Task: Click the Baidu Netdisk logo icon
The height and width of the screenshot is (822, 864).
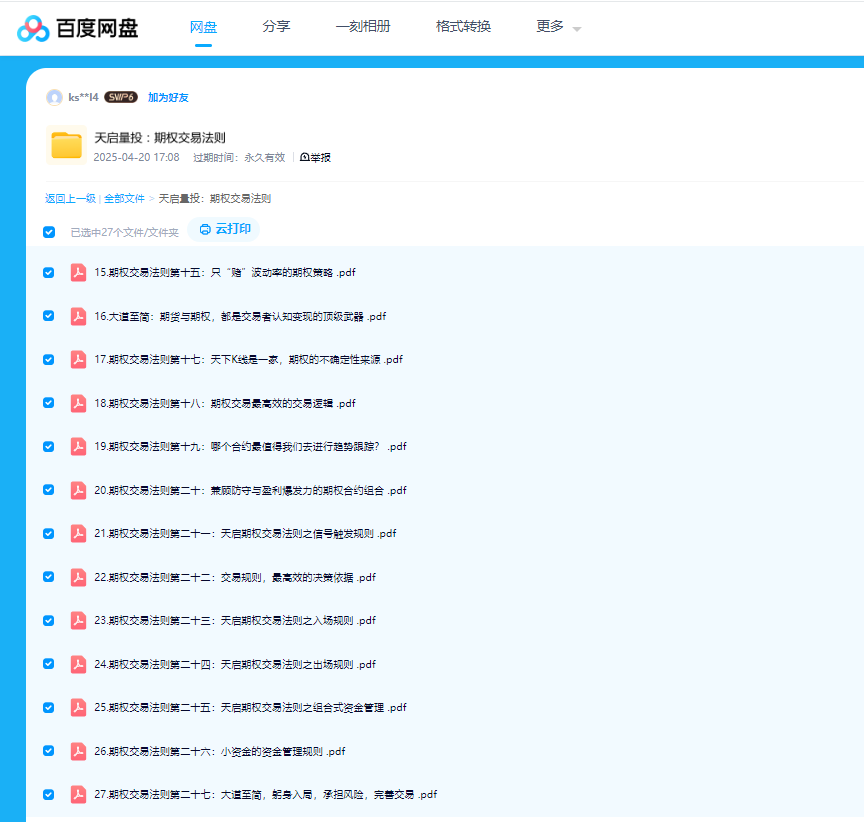Action: 33,29
